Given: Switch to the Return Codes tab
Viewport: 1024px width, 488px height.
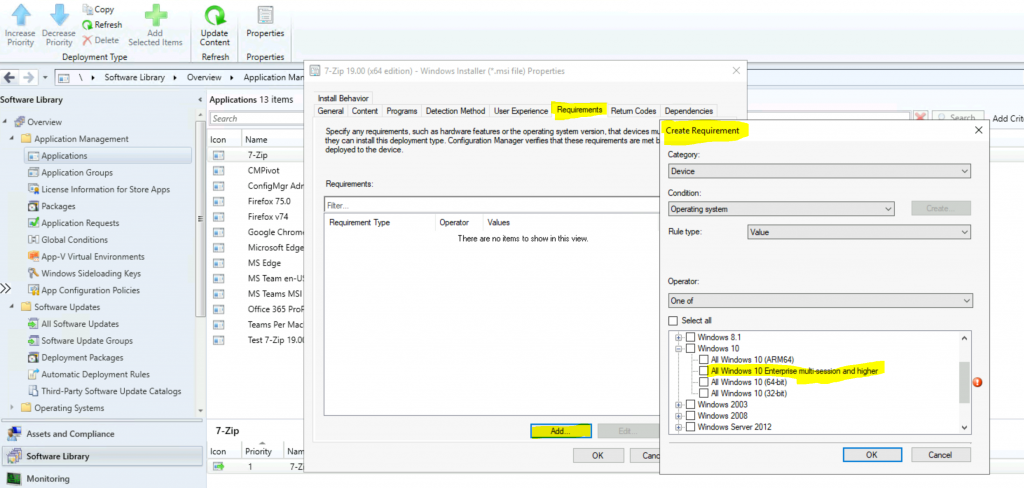Looking at the screenshot, I should click(x=633, y=111).
